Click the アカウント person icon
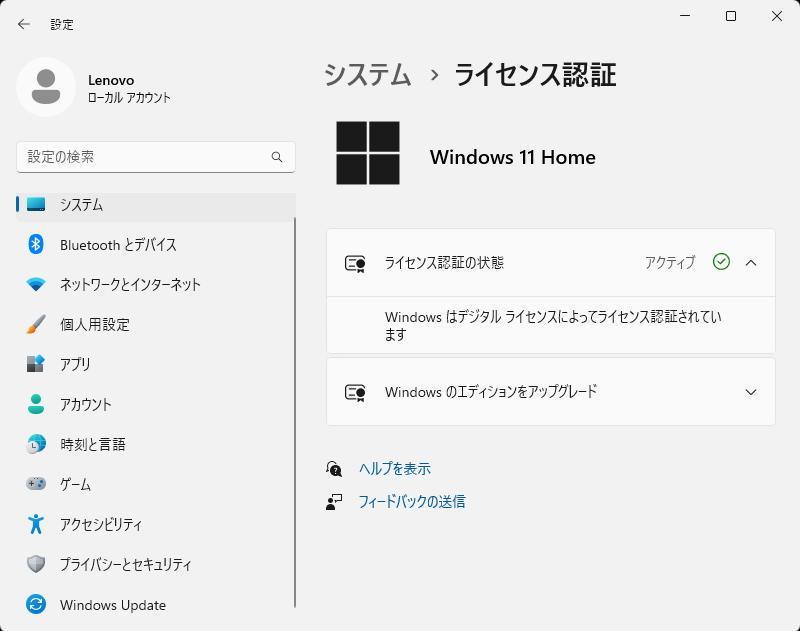This screenshot has height=631, width=800. (x=36, y=404)
